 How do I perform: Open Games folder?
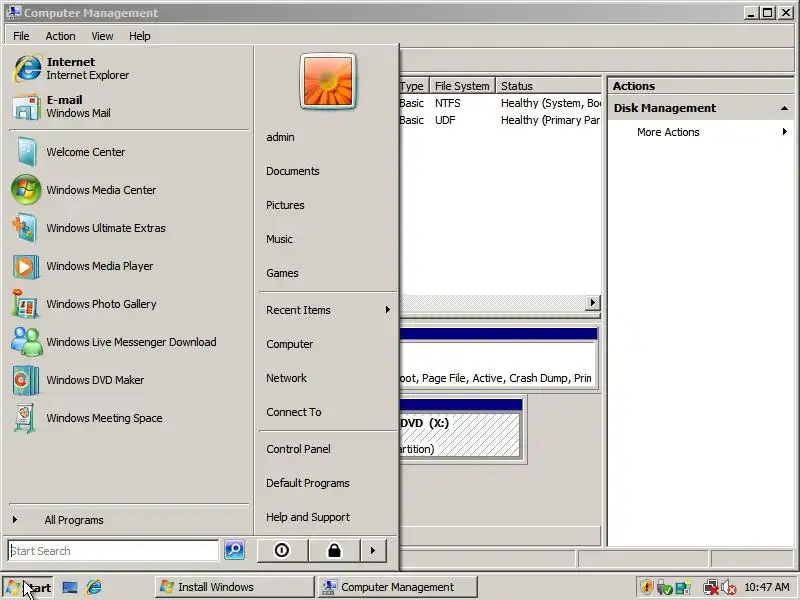tap(328, 273)
